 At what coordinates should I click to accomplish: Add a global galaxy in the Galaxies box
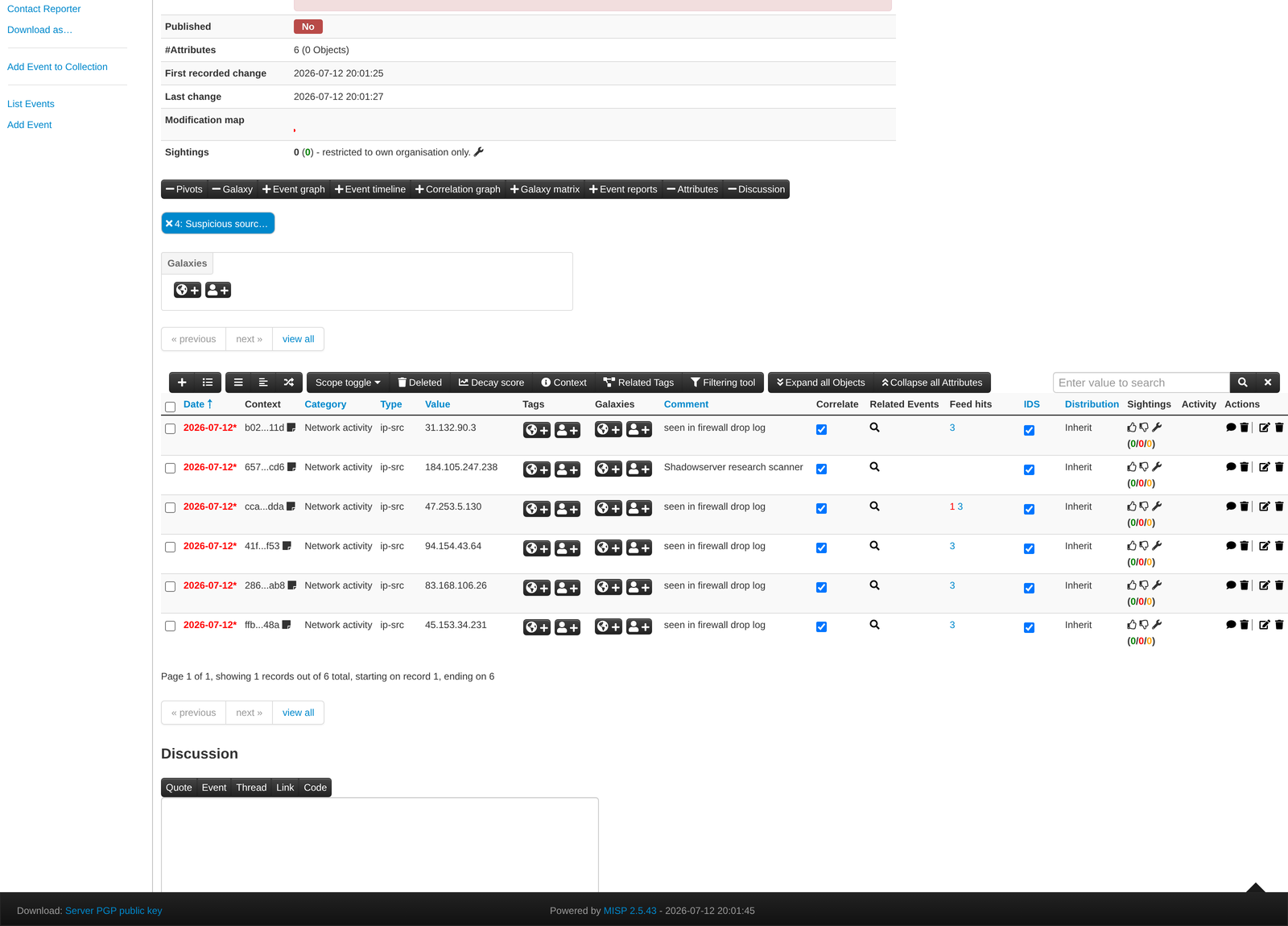point(188,290)
